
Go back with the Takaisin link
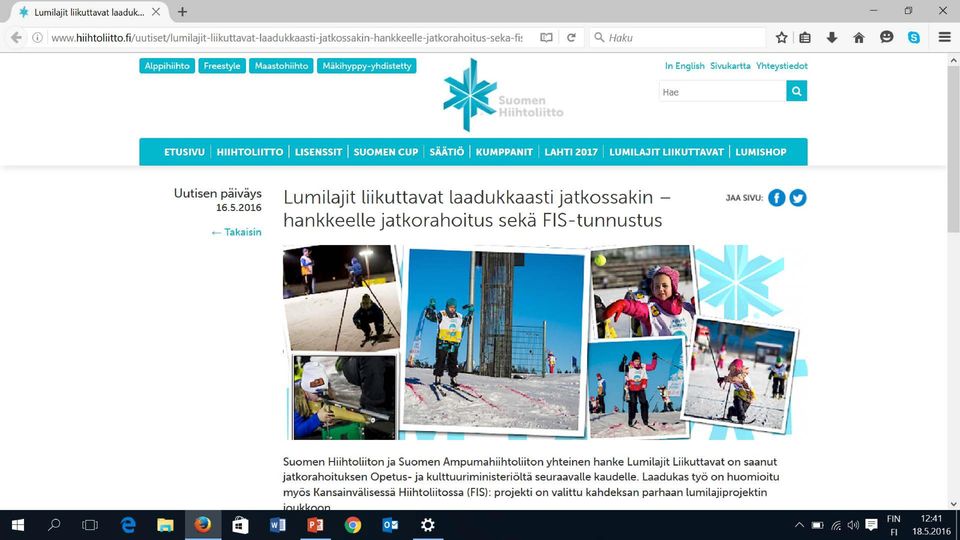tap(236, 232)
